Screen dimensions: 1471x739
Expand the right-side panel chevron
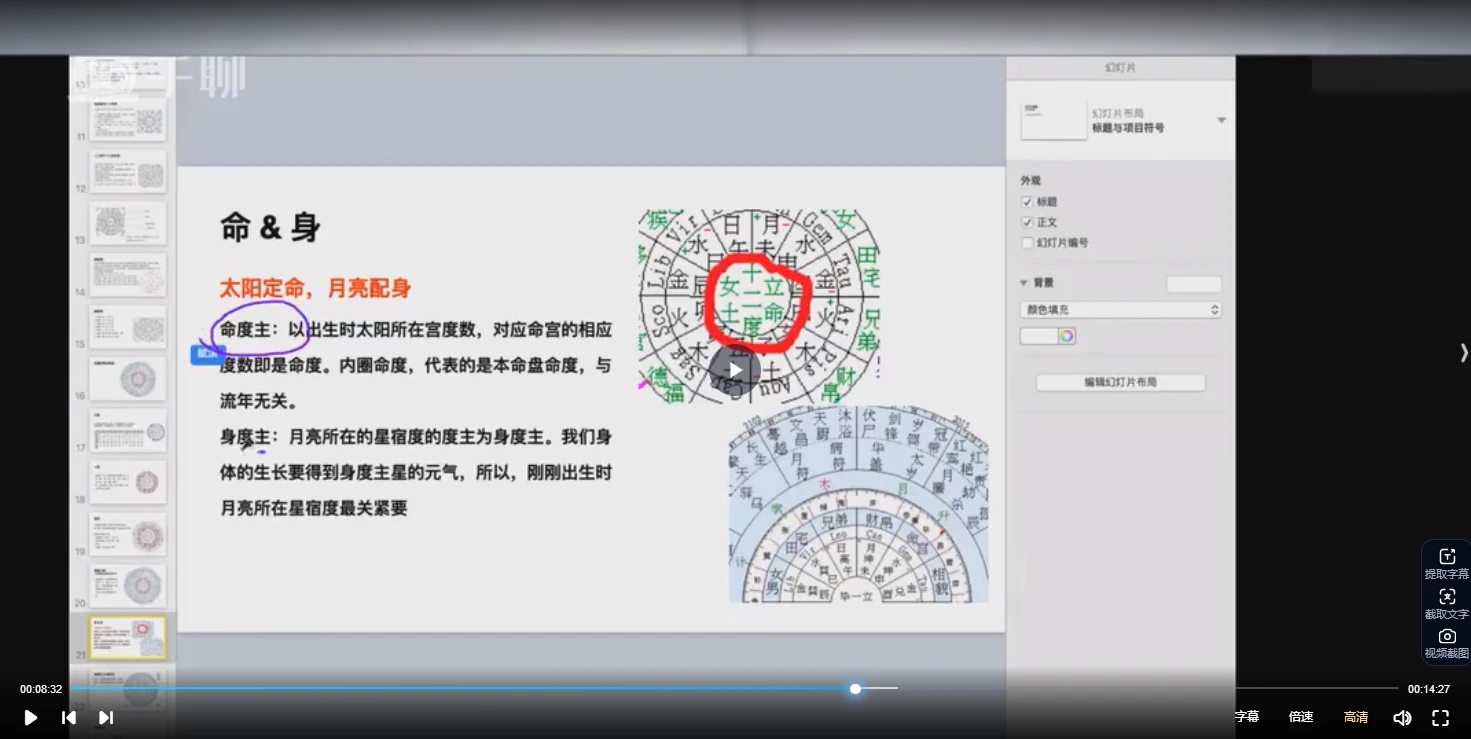pyautogui.click(x=1464, y=352)
